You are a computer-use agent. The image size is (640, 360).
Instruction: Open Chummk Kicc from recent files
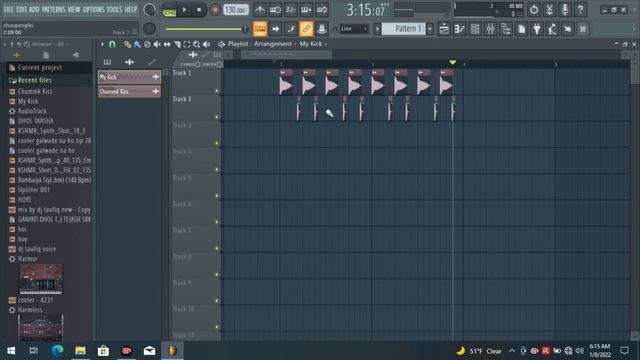point(35,91)
